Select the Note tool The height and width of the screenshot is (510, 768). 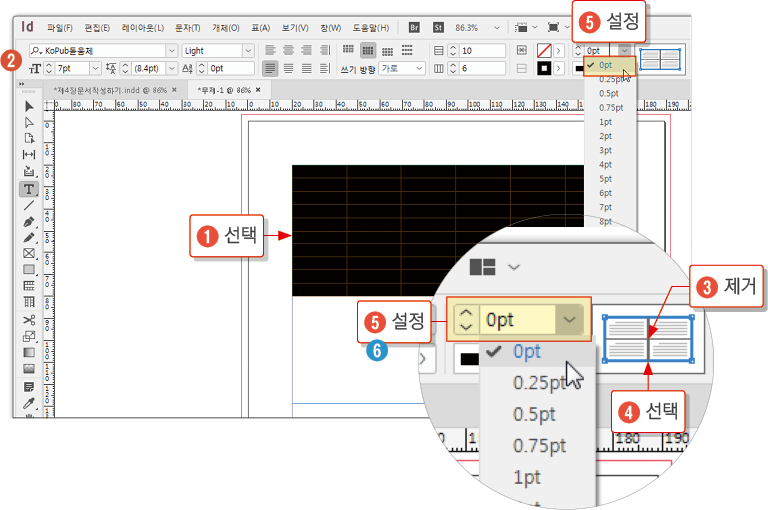29,387
